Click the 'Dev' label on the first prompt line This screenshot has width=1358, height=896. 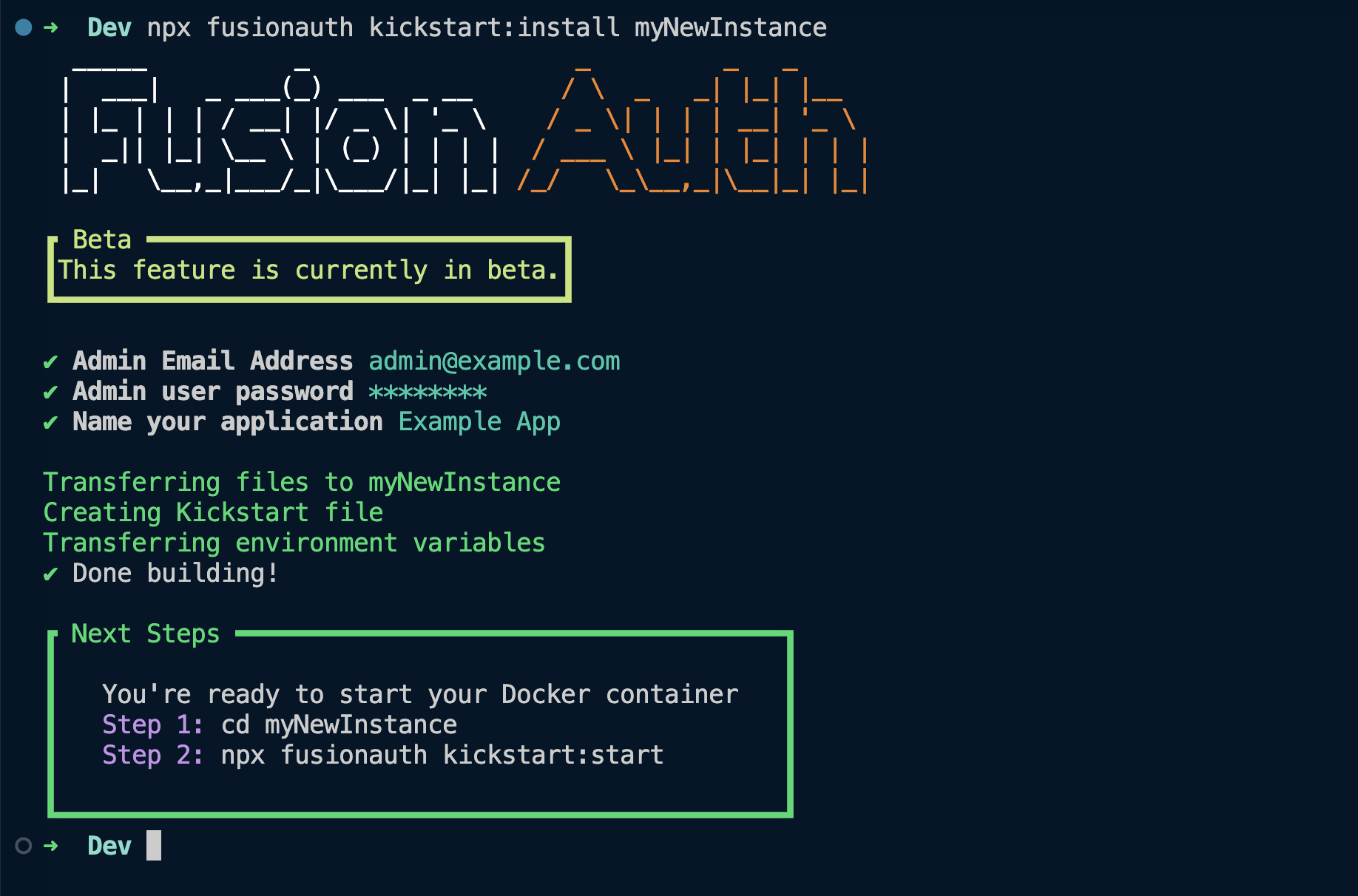point(109,28)
